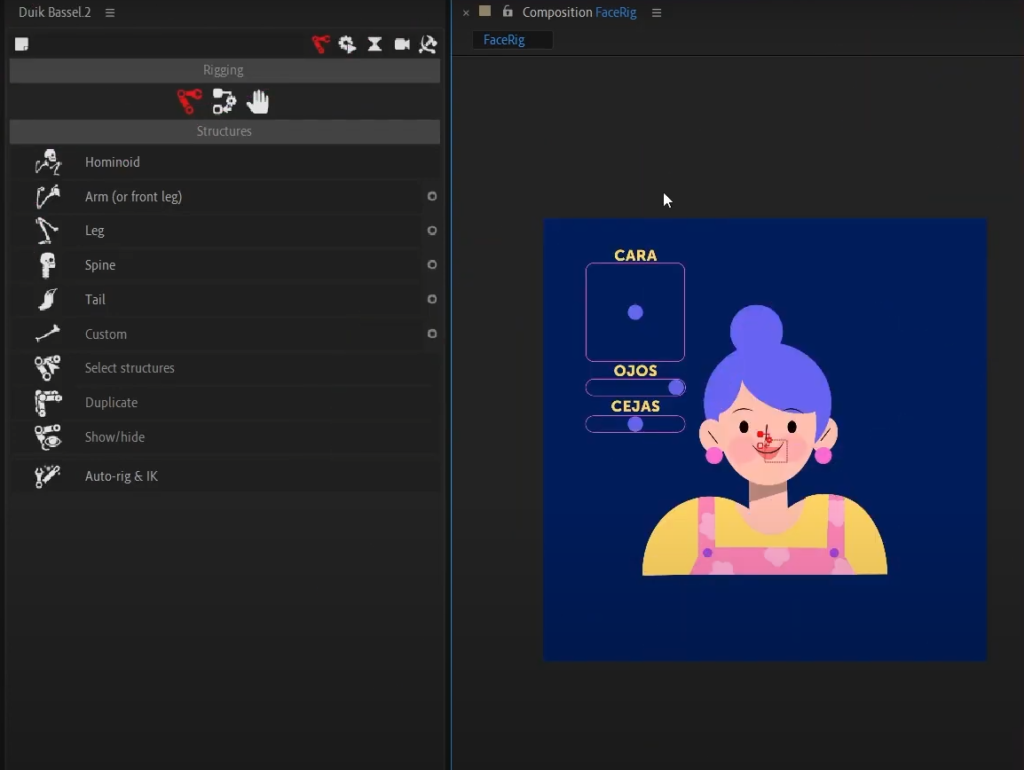Click the Links and Constraints icon
Screen dimensions: 1024x770
224,101
